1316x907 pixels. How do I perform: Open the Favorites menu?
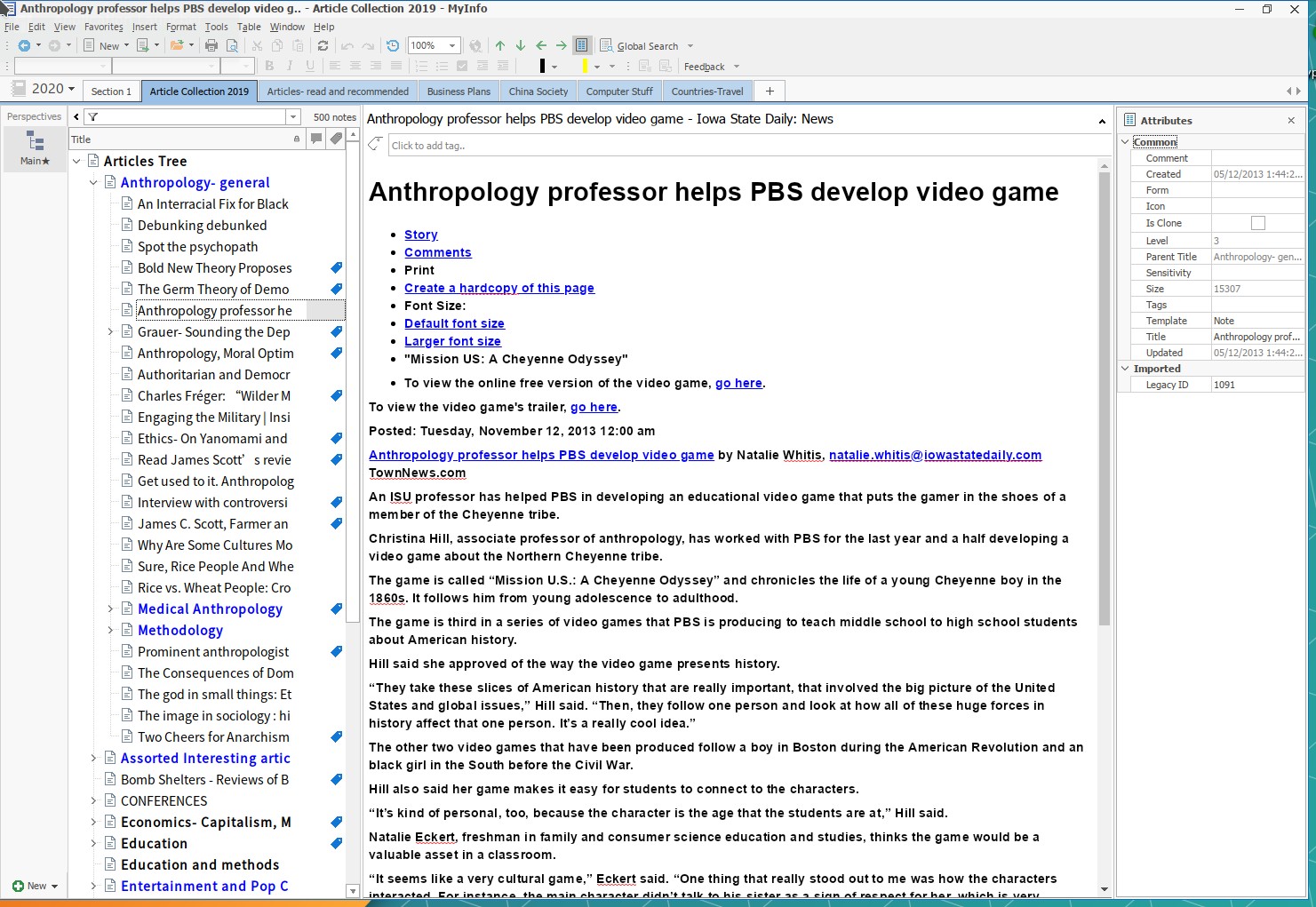(104, 27)
